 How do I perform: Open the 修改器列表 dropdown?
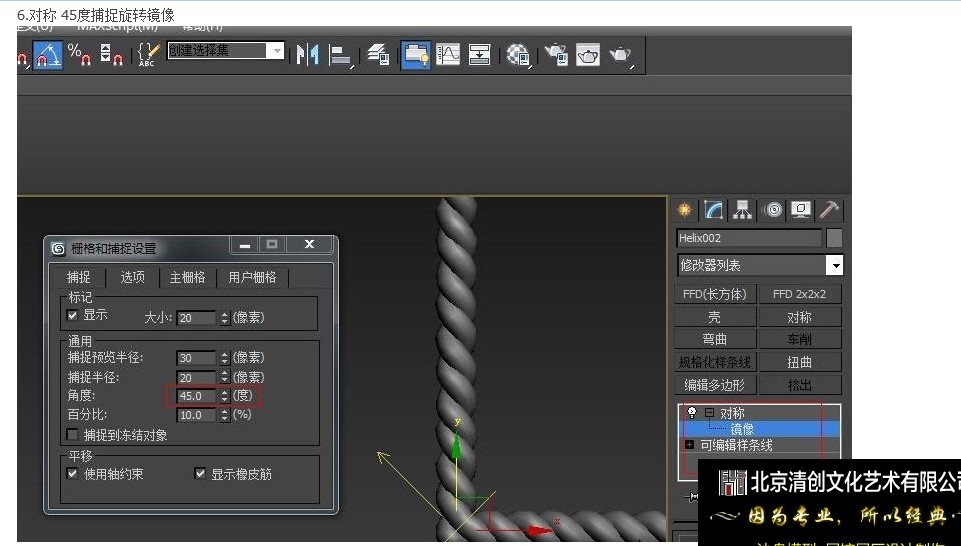pos(834,266)
